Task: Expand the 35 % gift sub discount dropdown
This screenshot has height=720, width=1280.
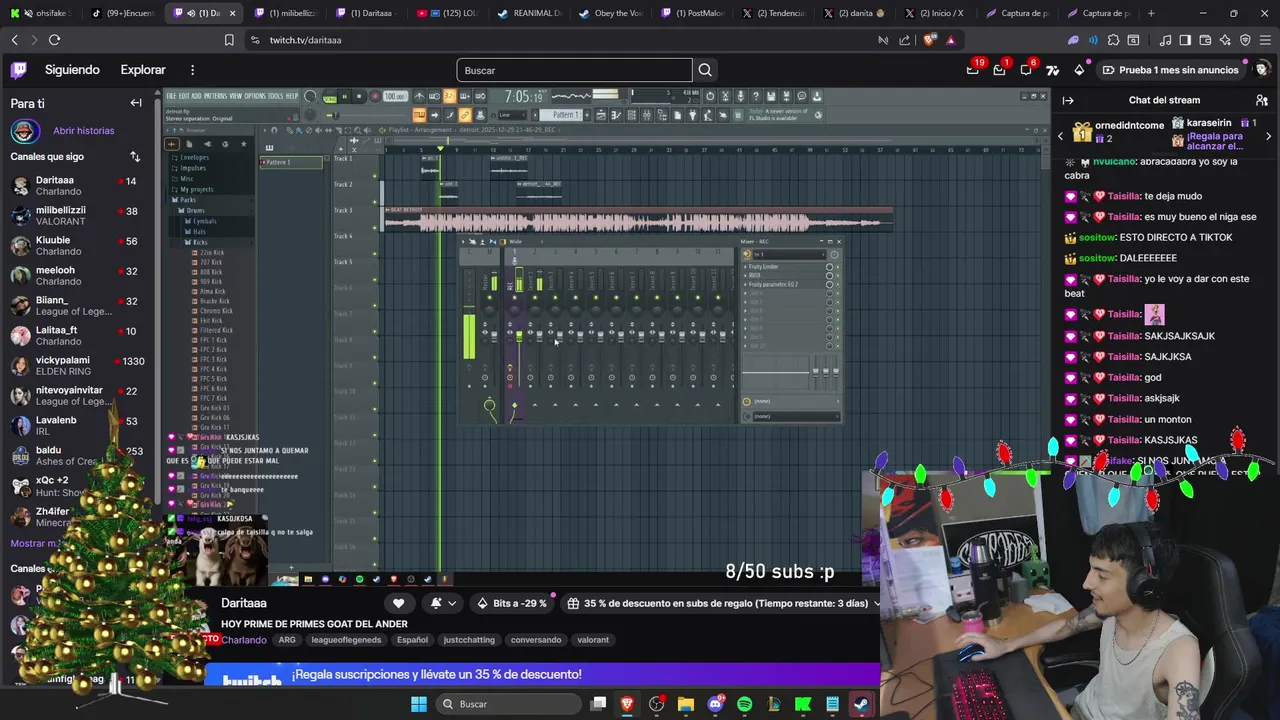Action: pos(877,603)
